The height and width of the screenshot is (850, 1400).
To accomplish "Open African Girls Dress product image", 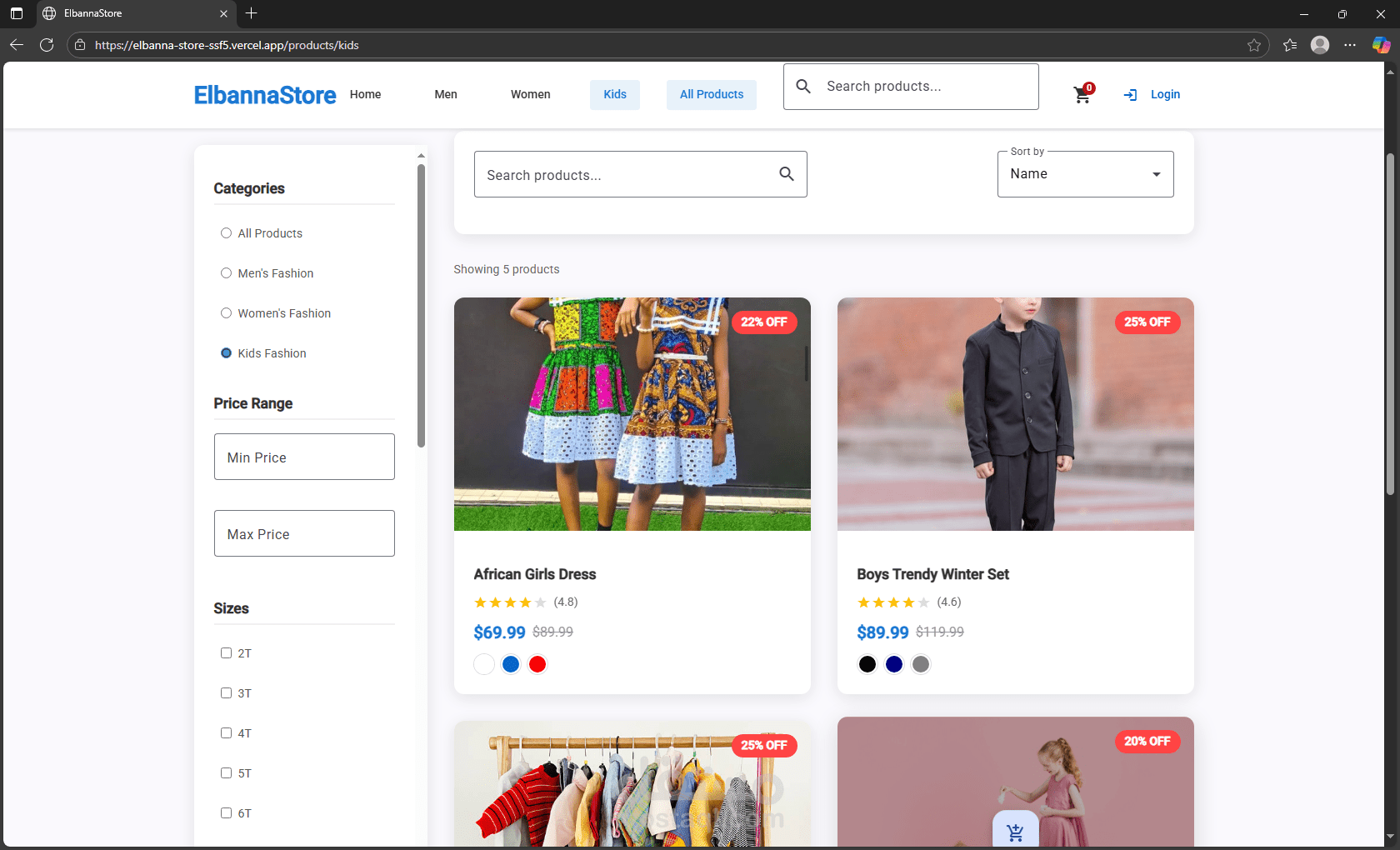I will [x=632, y=414].
